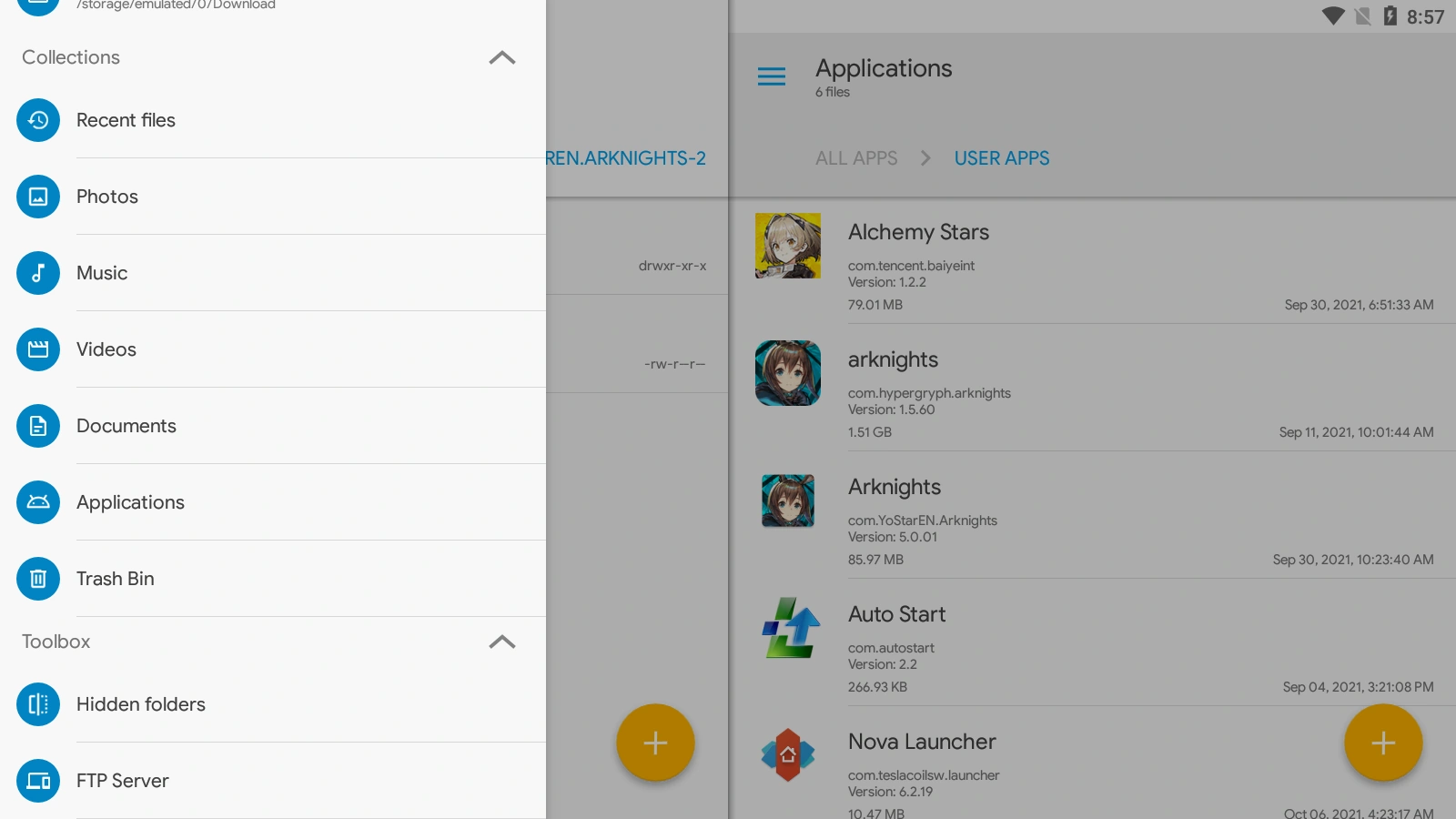Click package name com.hypergryph.arknights
Viewport: 1456px width, 819px height.
[929, 393]
